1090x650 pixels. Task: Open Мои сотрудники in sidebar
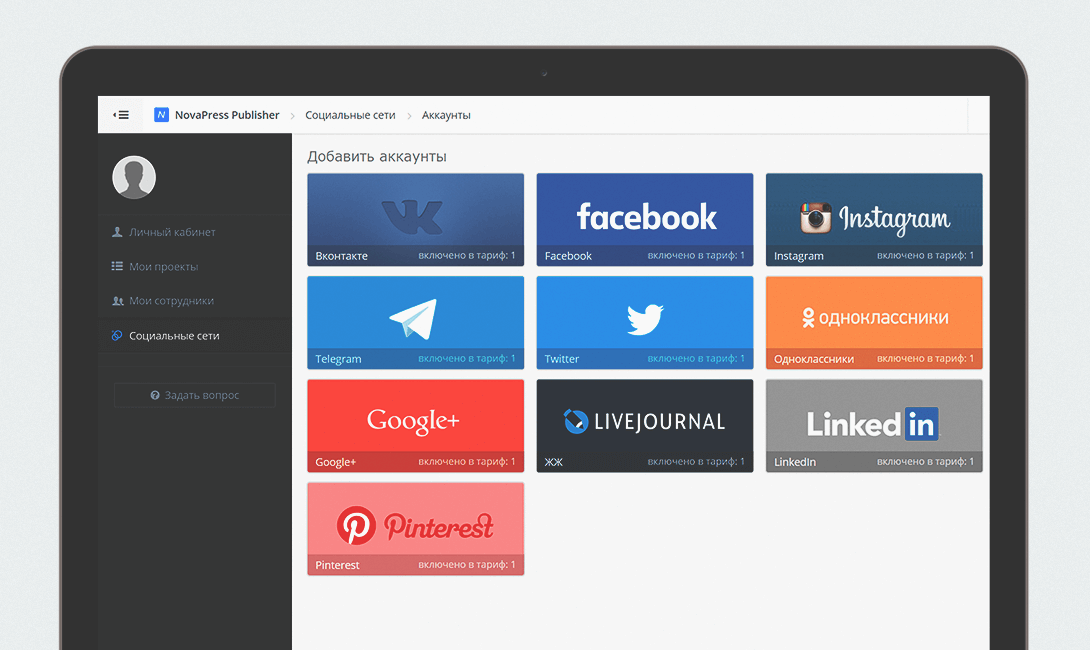pos(171,301)
